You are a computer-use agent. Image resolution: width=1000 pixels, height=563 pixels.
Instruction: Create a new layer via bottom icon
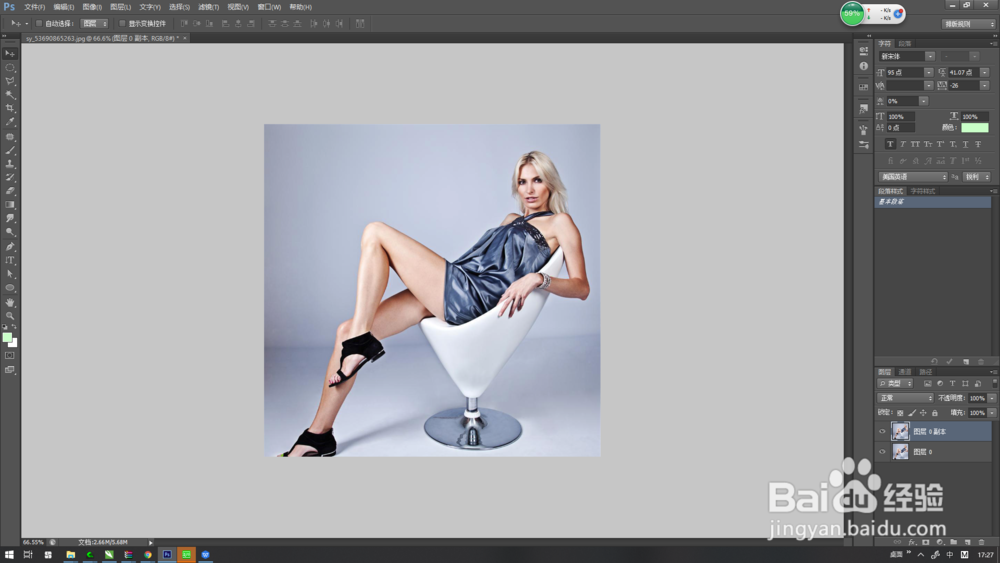(x=967, y=542)
